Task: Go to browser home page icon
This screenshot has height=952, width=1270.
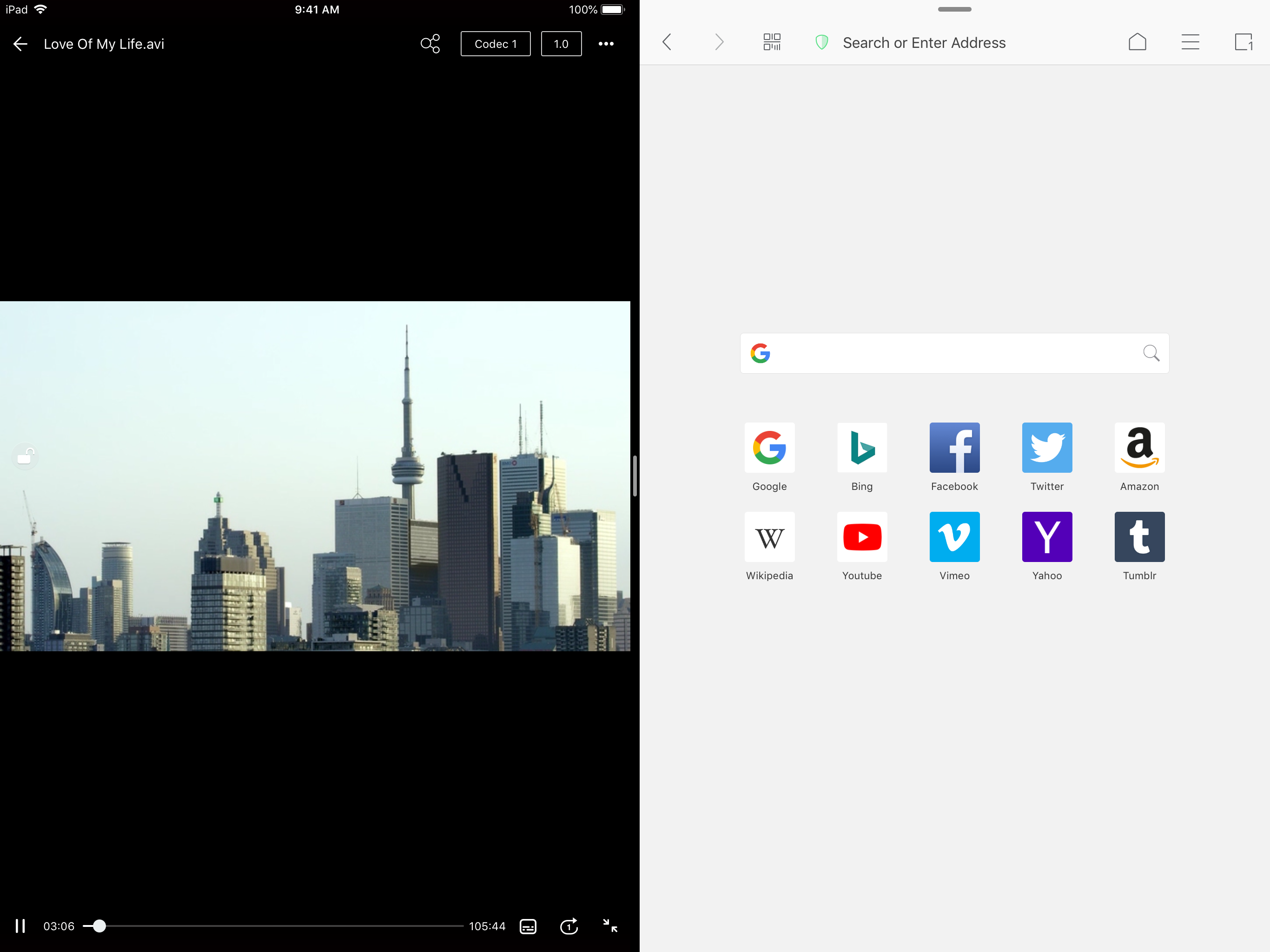Action: [1137, 42]
